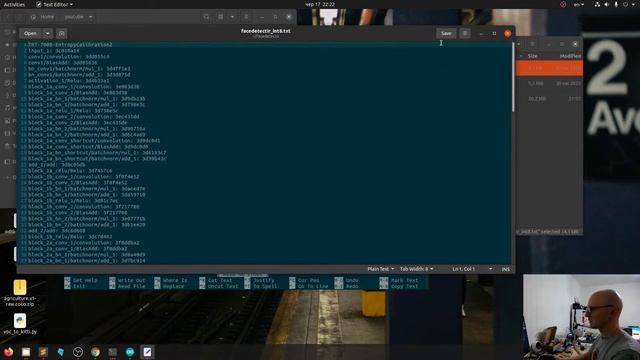Click the microphone icon in system tray
The width and height of the screenshot is (640, 360).
pyautogui.click(x=616, y=4)
